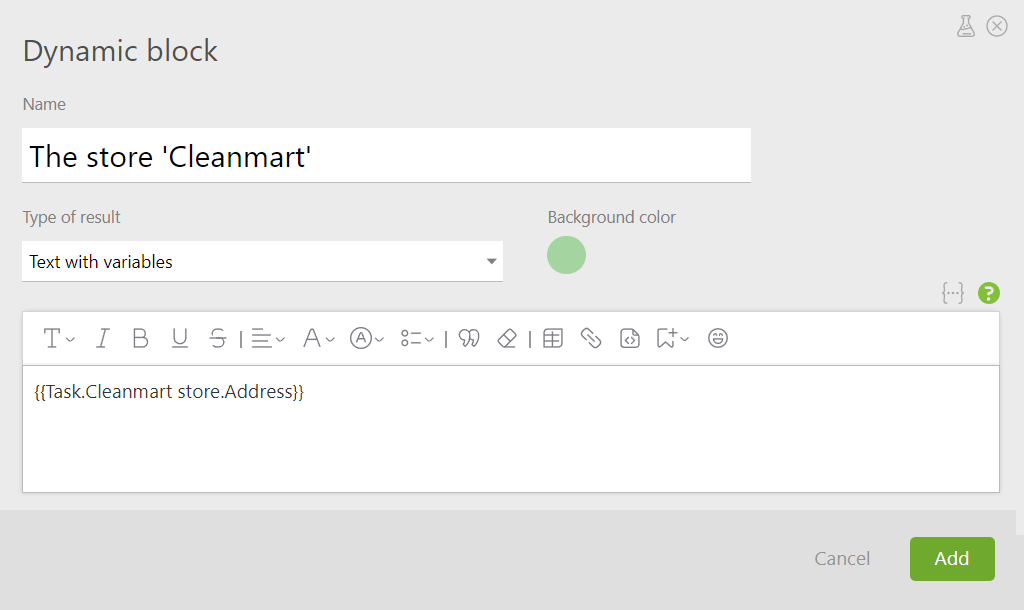Viewport: 1024px width, 610px height.
Task: Open the code view icon
Action: point(630,338)
